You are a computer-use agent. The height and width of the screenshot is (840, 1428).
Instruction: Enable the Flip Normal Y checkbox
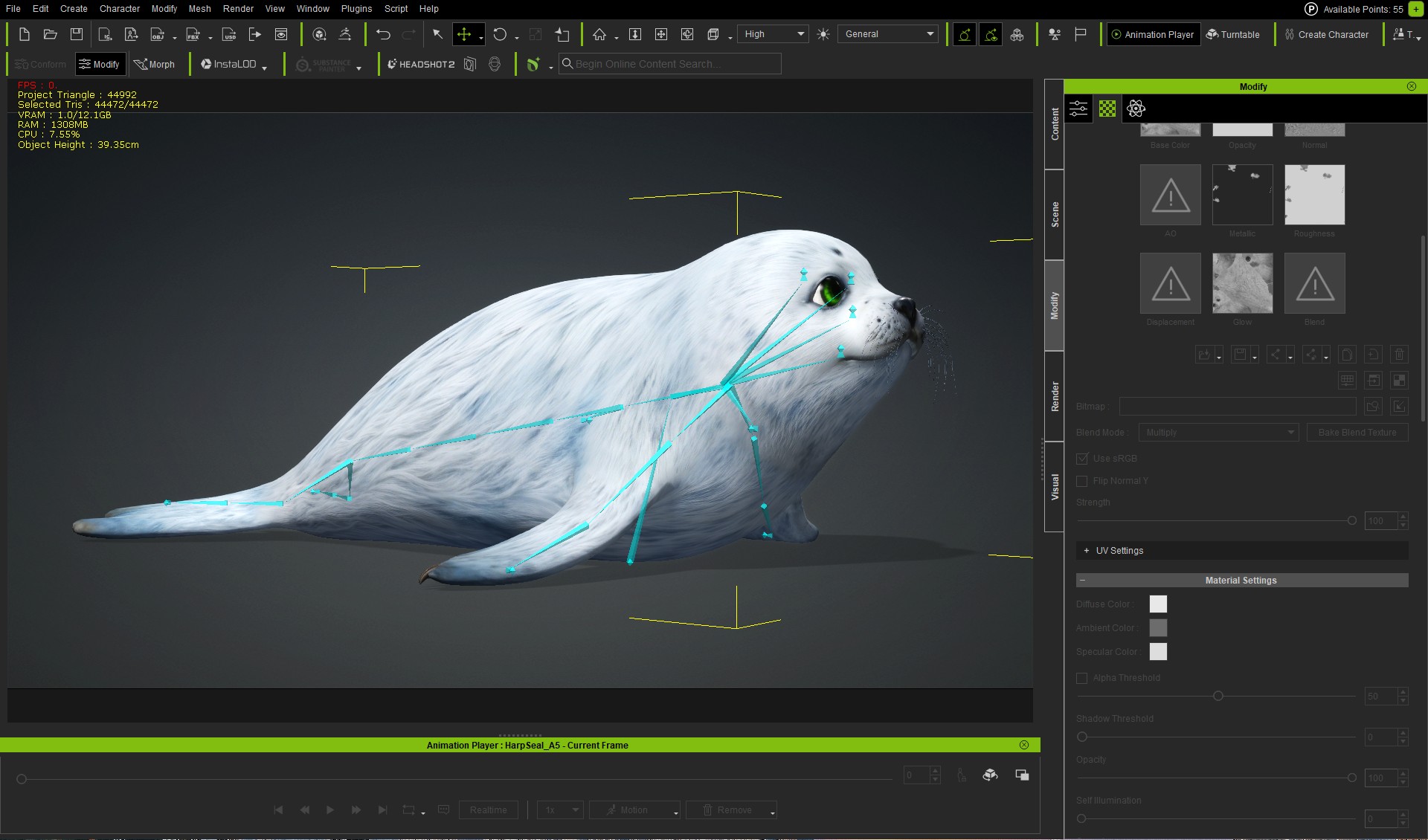point(1083,481)
